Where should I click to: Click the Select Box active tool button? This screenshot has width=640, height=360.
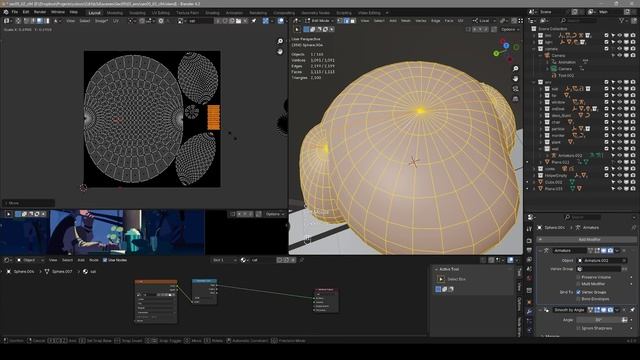(440, 279)
